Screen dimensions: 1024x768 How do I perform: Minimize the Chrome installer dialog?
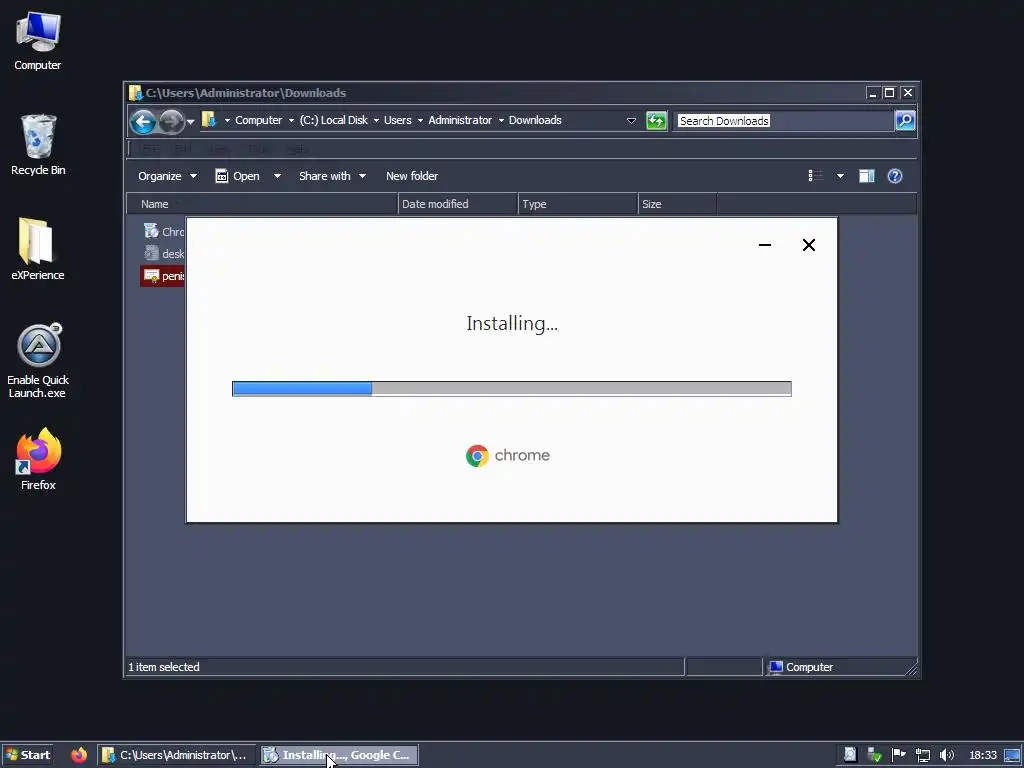[x=765, y=245]
